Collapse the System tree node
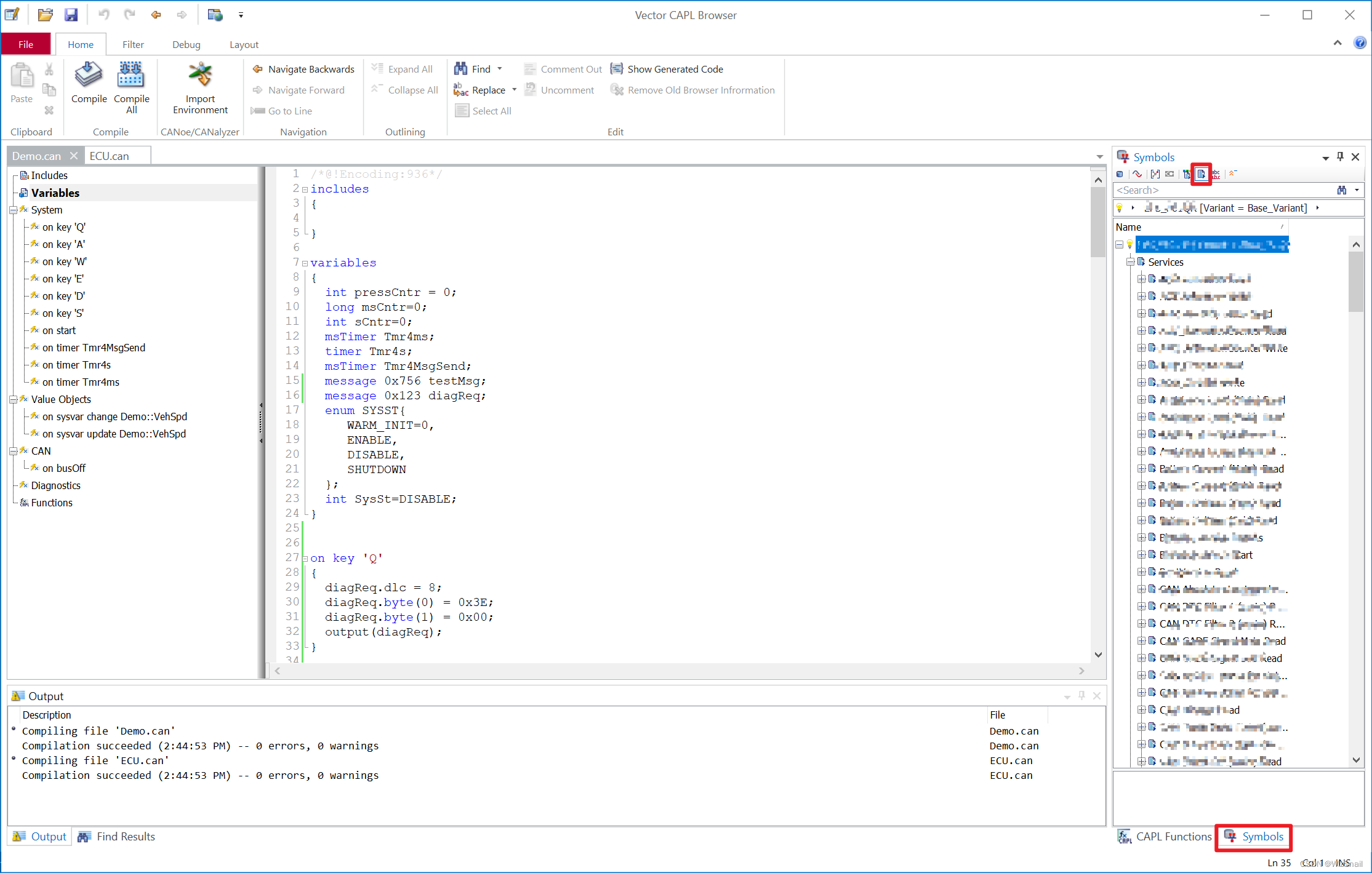Screen dimensions: 1372x873 (13, 210)
